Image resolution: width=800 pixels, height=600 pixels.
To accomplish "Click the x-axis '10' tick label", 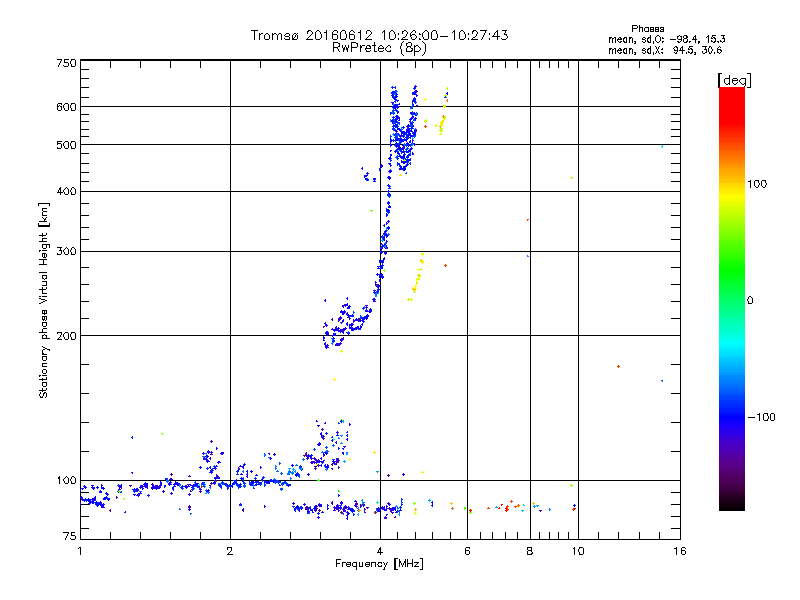I will [578, 551].
